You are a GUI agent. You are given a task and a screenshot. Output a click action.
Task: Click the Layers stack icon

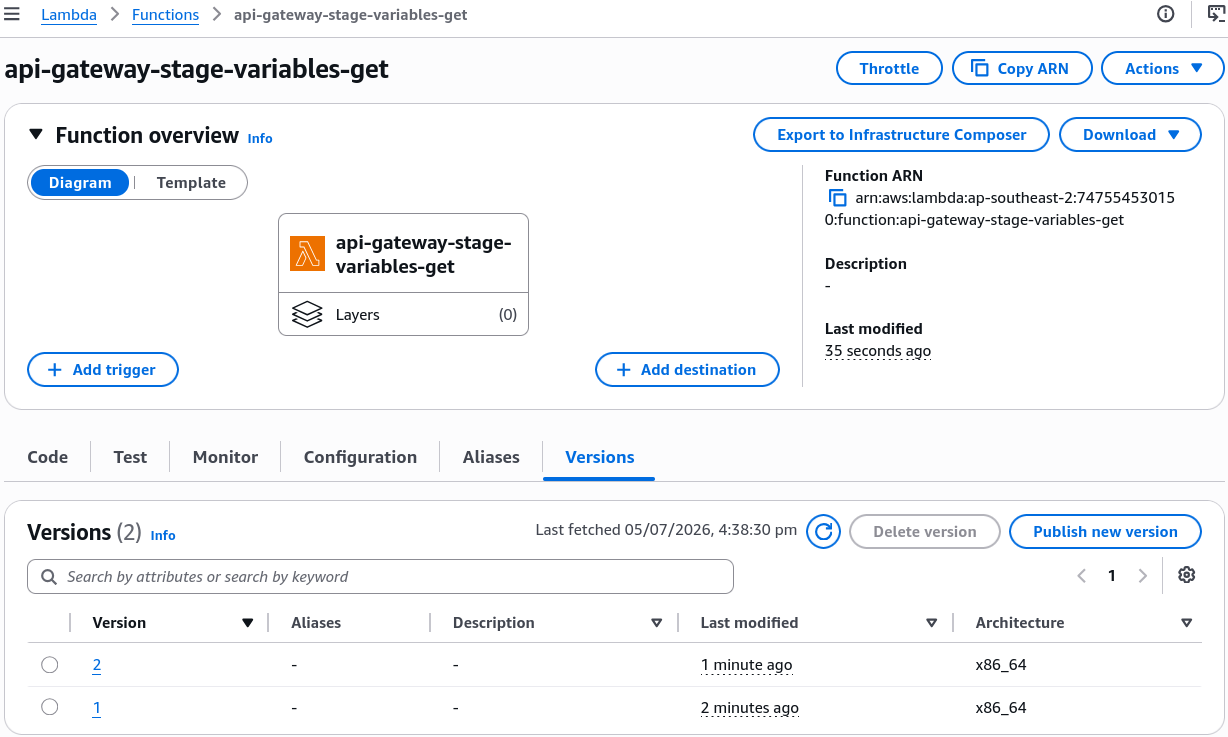307,314
